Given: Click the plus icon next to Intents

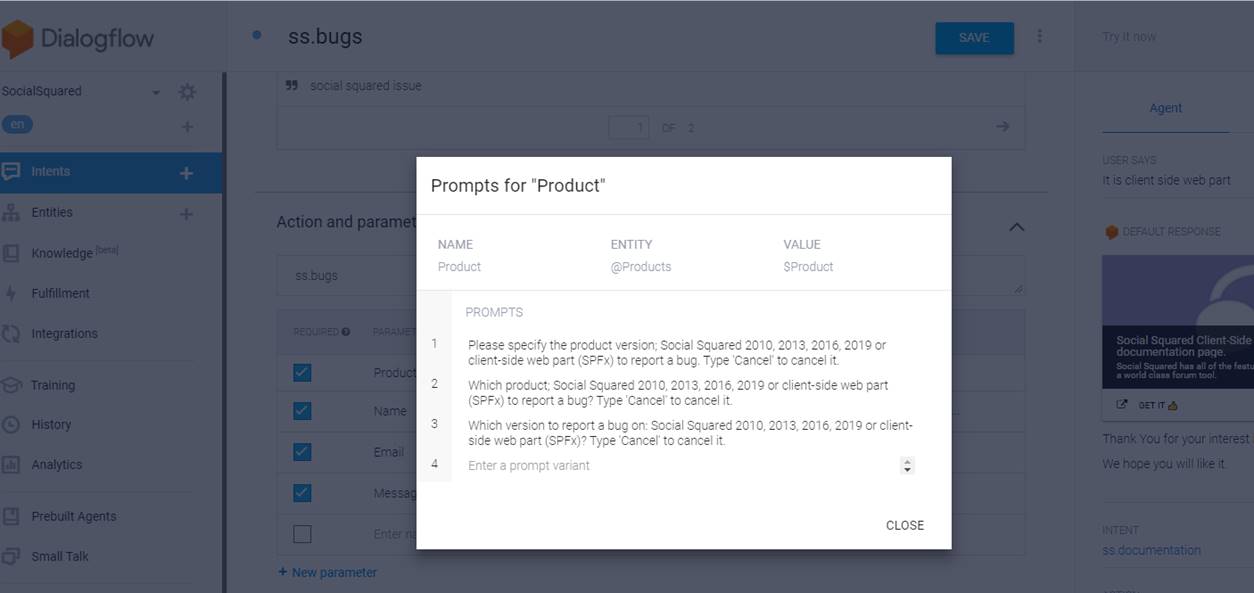Looking at the screenshot, I should [x=186, y=173].
